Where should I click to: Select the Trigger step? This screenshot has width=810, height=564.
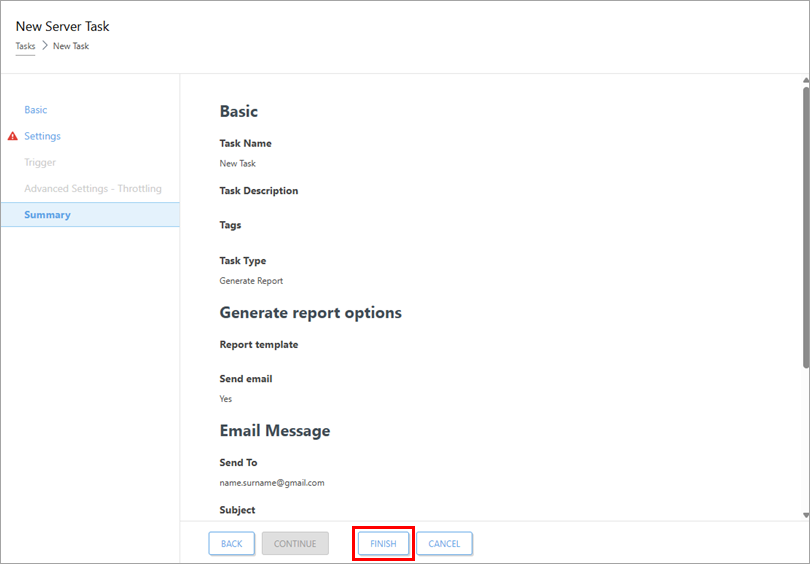(x=40, y=163)
